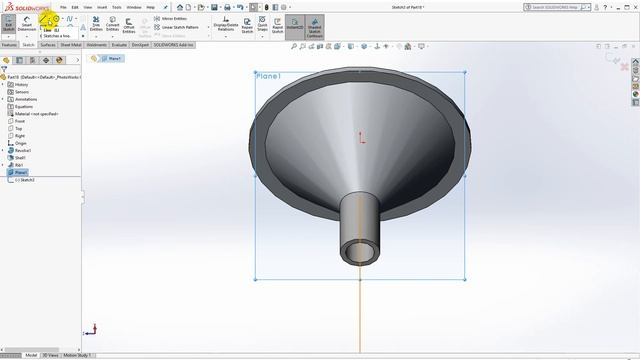
Task: Click the Home icon in quick access toolbar
Action: tap(180, 7)
